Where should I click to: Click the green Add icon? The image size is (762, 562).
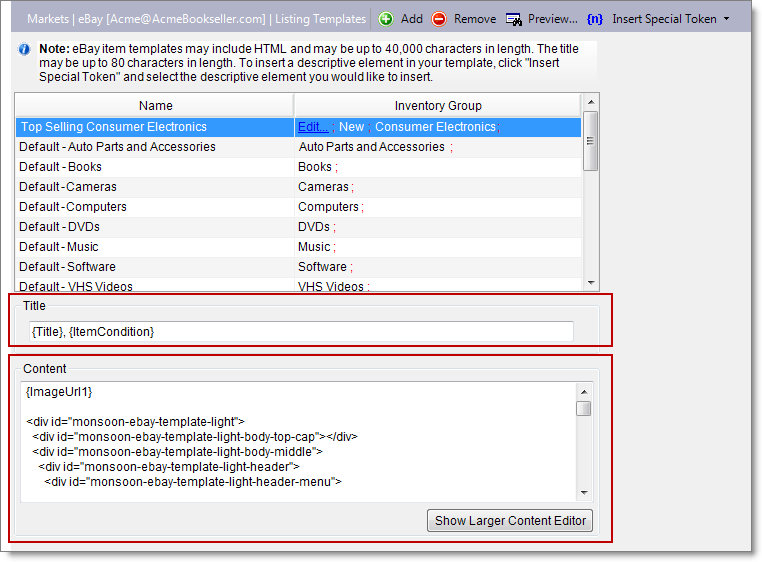pos(386,19)
